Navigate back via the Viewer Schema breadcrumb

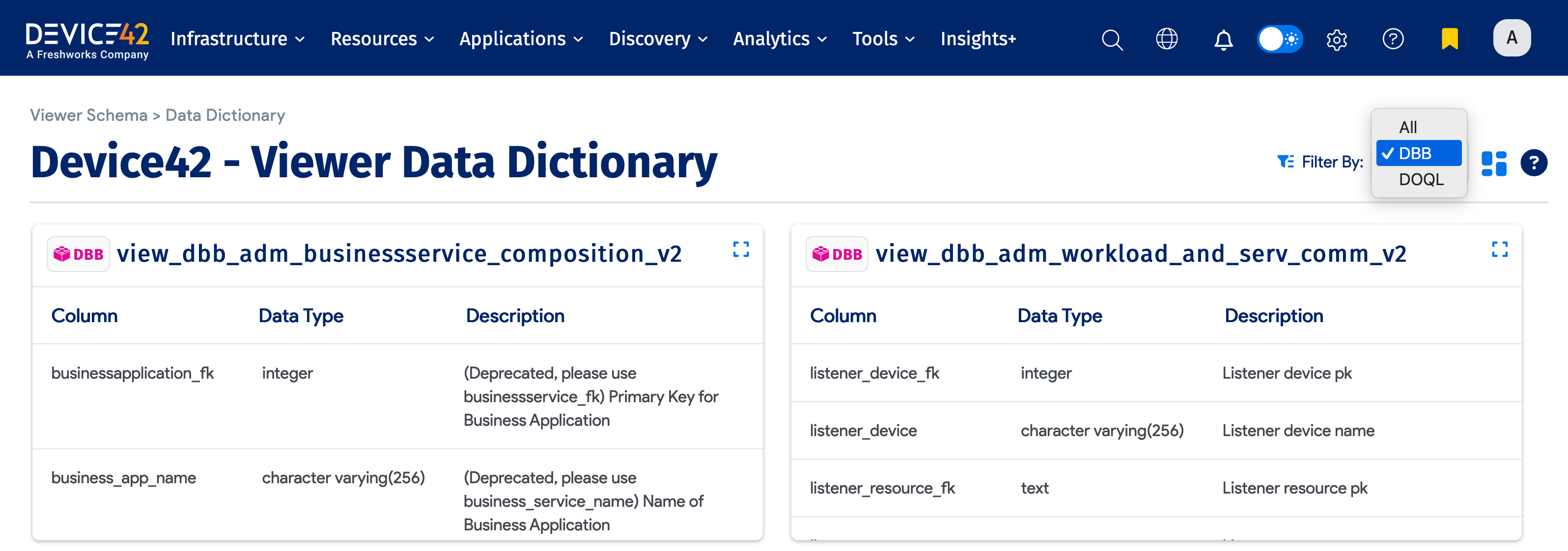89,114
